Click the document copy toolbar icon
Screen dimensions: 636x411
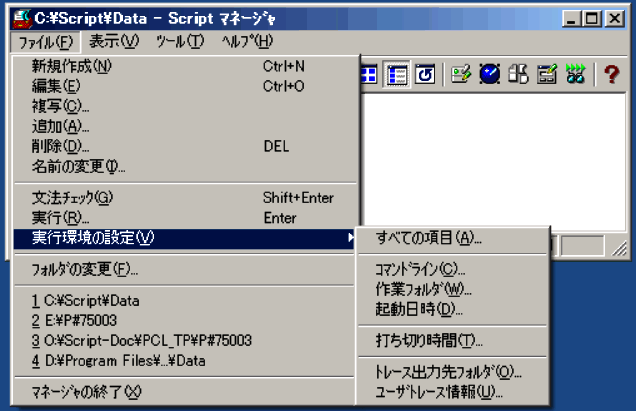(x=518, y=74)
